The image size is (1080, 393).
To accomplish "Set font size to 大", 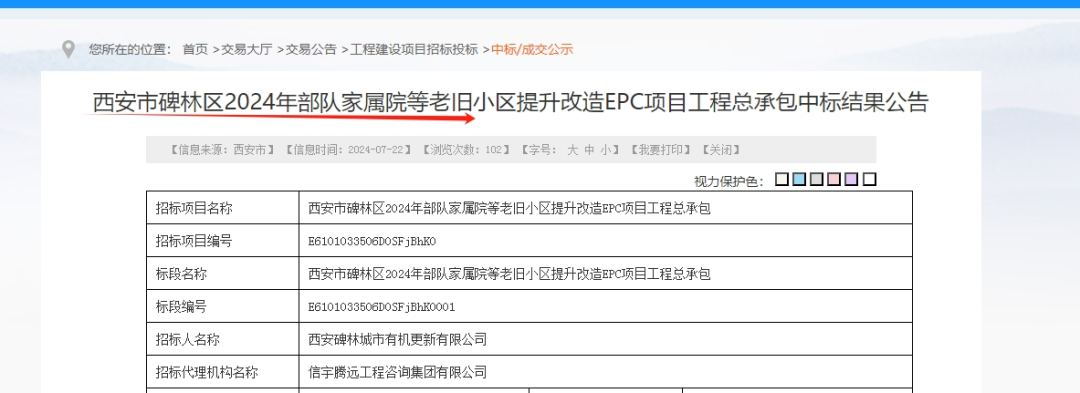I will coord(572,150).
